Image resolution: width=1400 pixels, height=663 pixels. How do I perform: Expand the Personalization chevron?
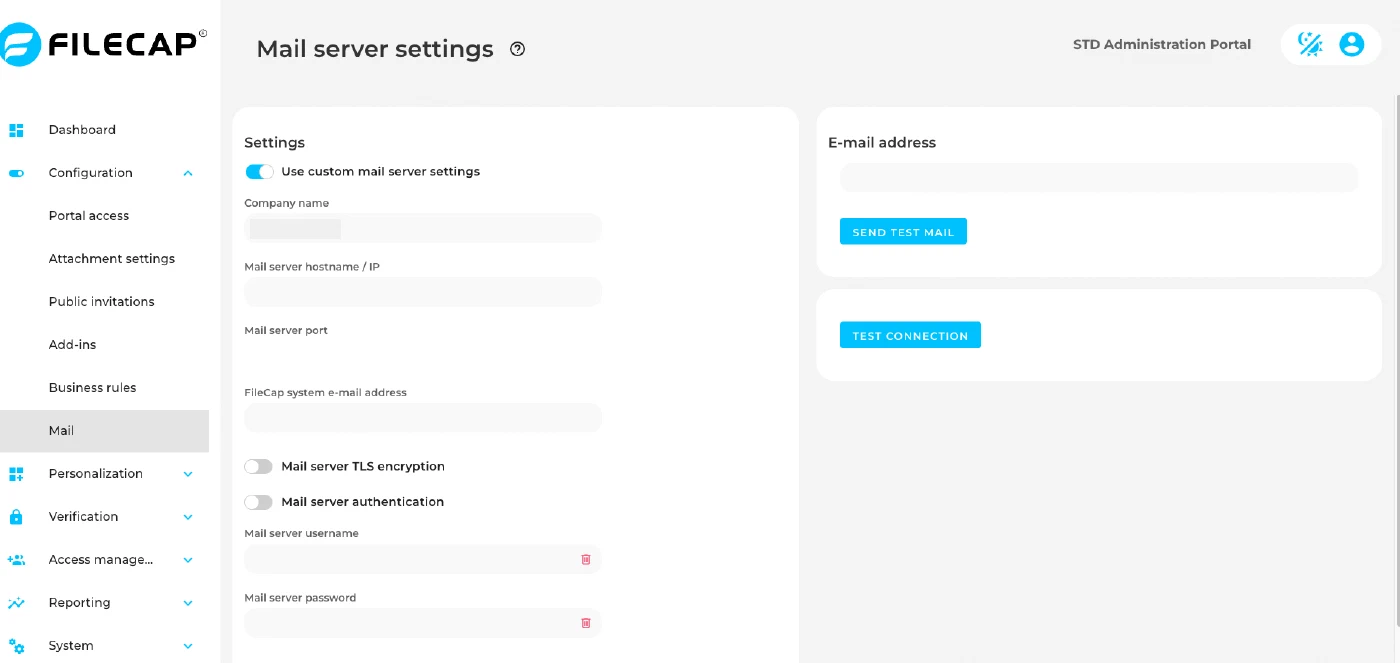pyautogui.click(x=188, y=474)
